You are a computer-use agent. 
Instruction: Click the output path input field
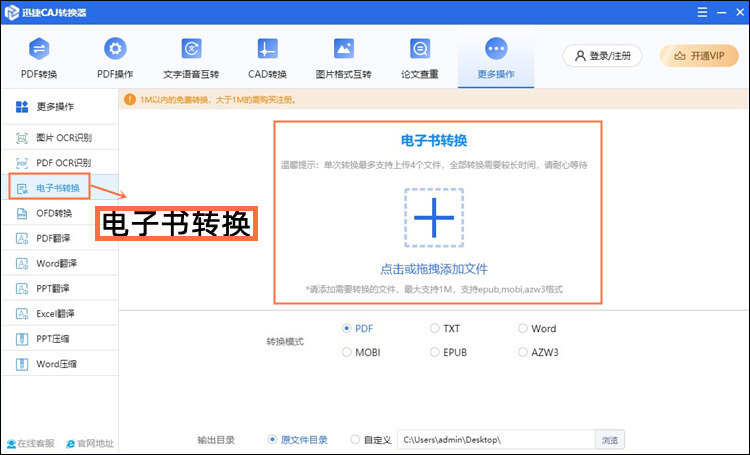tap(495, 439)
